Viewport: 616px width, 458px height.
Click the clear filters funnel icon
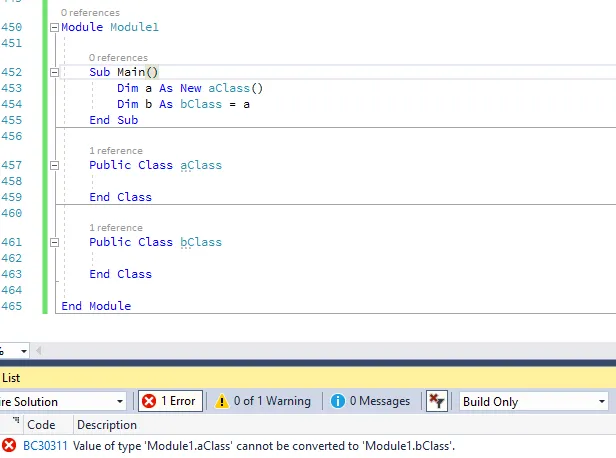[436, 401]
